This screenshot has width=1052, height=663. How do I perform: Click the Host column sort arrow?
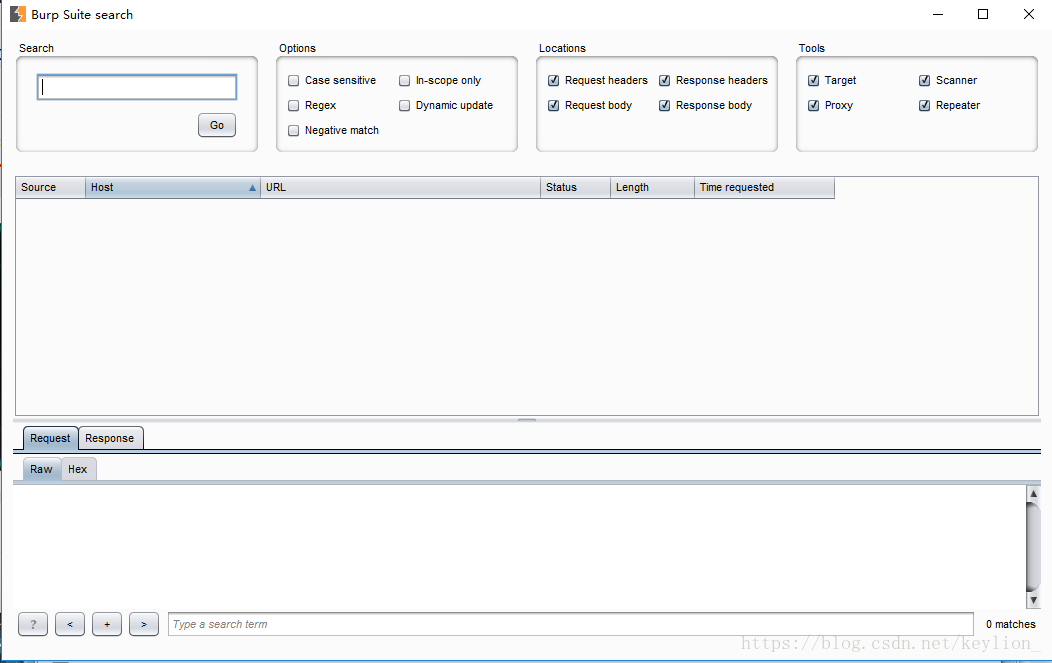point(252,188)
